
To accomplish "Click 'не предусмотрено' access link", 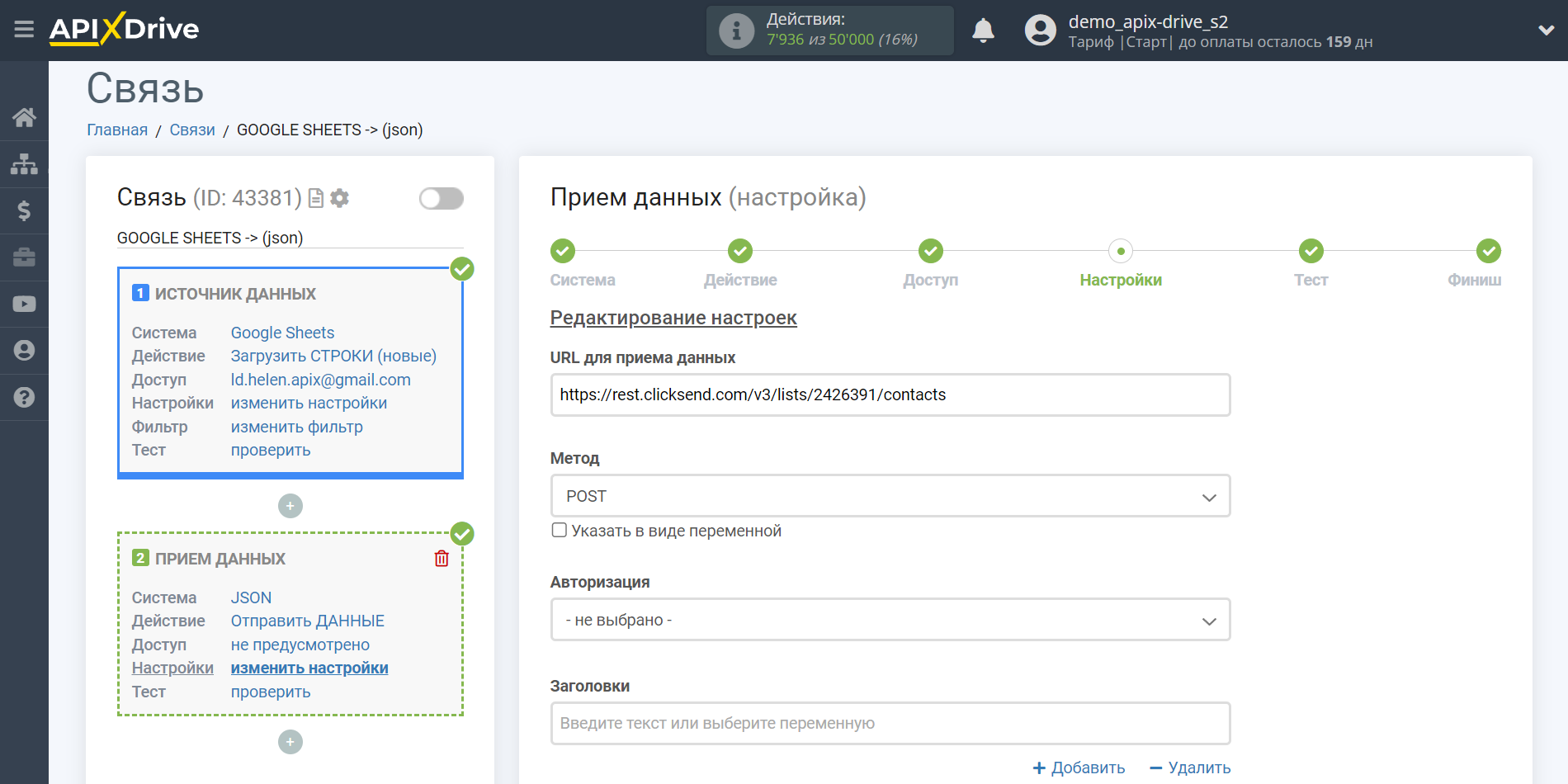I will [x=300, y=645].
